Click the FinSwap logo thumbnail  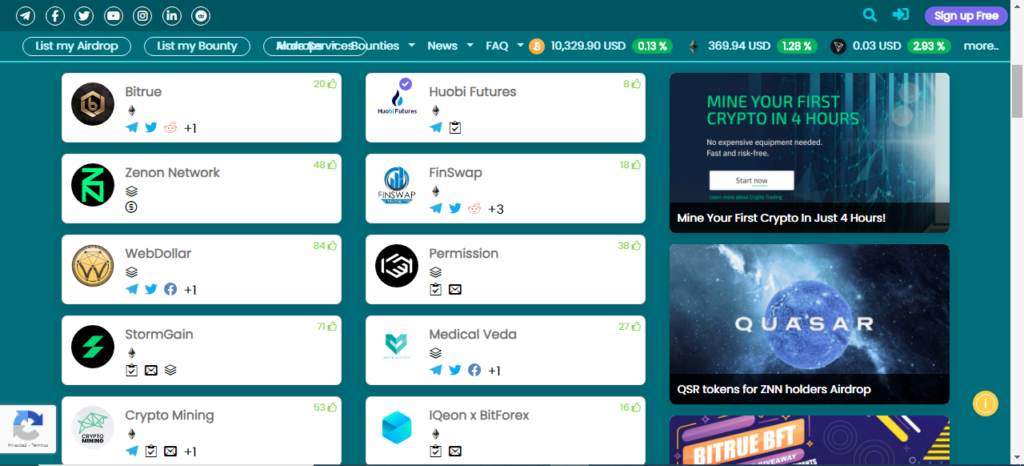tap(396, 185)
